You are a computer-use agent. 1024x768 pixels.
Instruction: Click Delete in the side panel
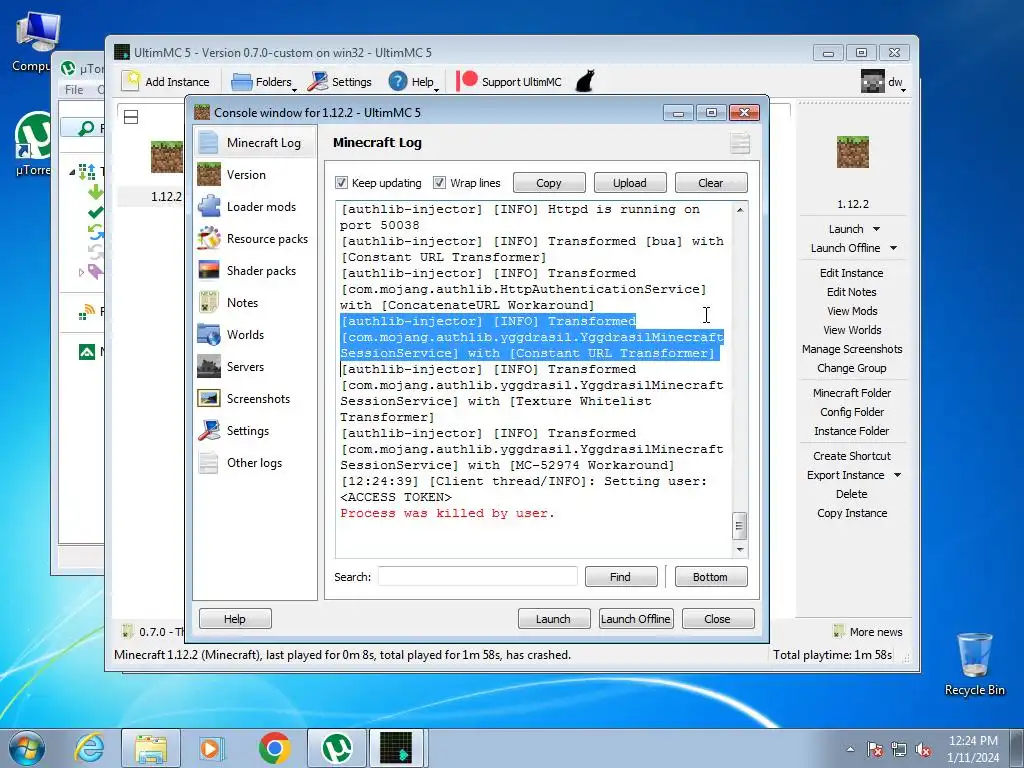852,494
